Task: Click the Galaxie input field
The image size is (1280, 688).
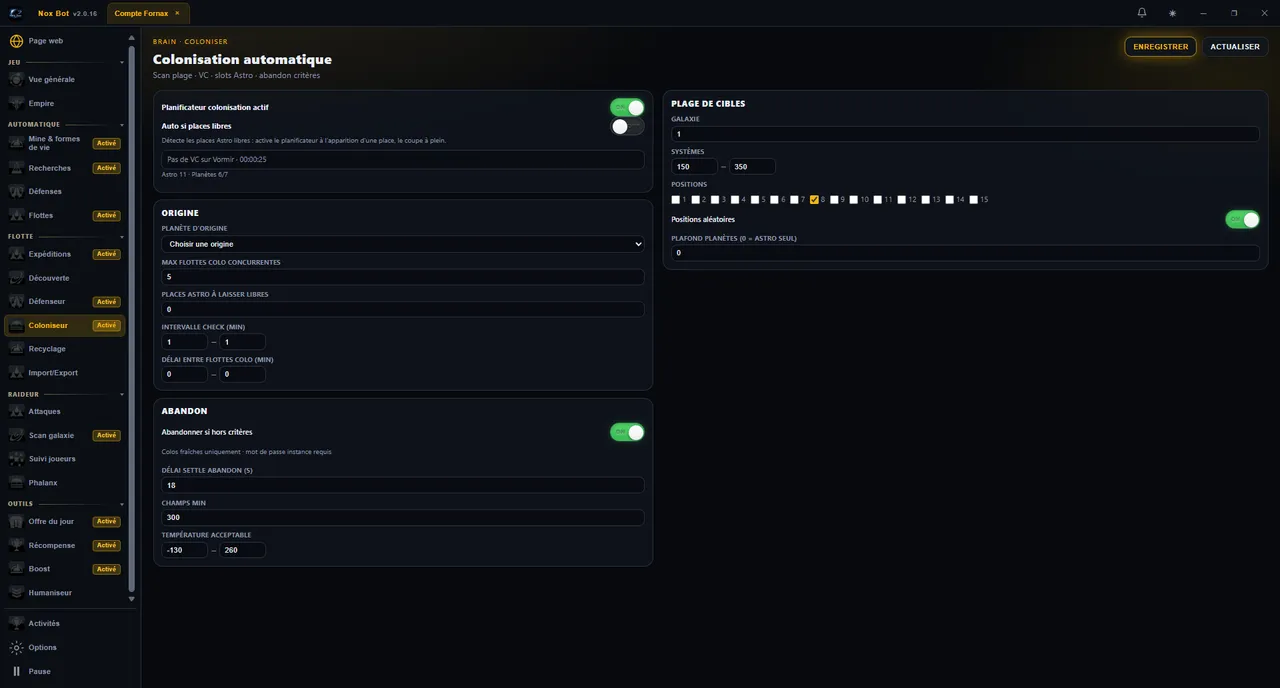Action: (x=965, y=134)
